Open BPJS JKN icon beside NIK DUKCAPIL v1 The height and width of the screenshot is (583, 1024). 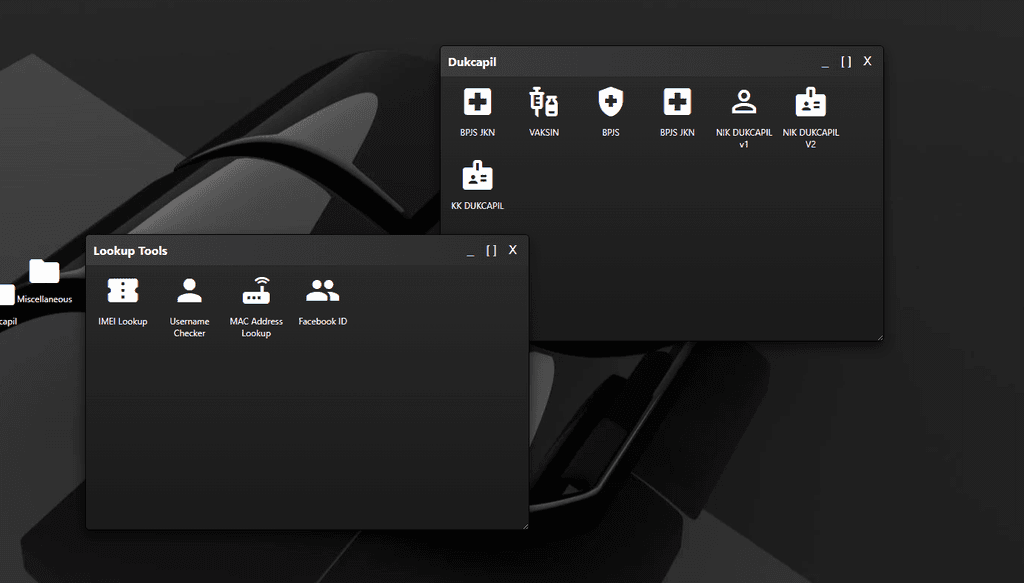tap(677, 102)
